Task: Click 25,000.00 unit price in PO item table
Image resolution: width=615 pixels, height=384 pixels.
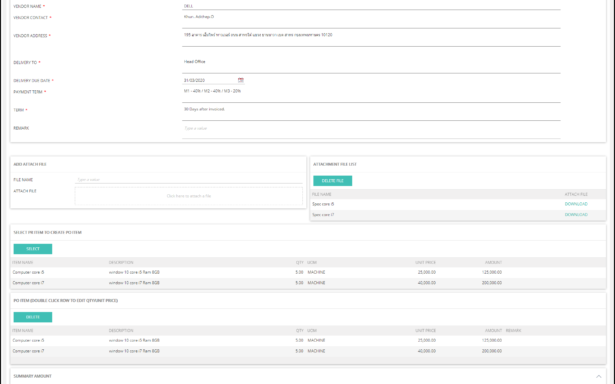Action: click(427, 340)
